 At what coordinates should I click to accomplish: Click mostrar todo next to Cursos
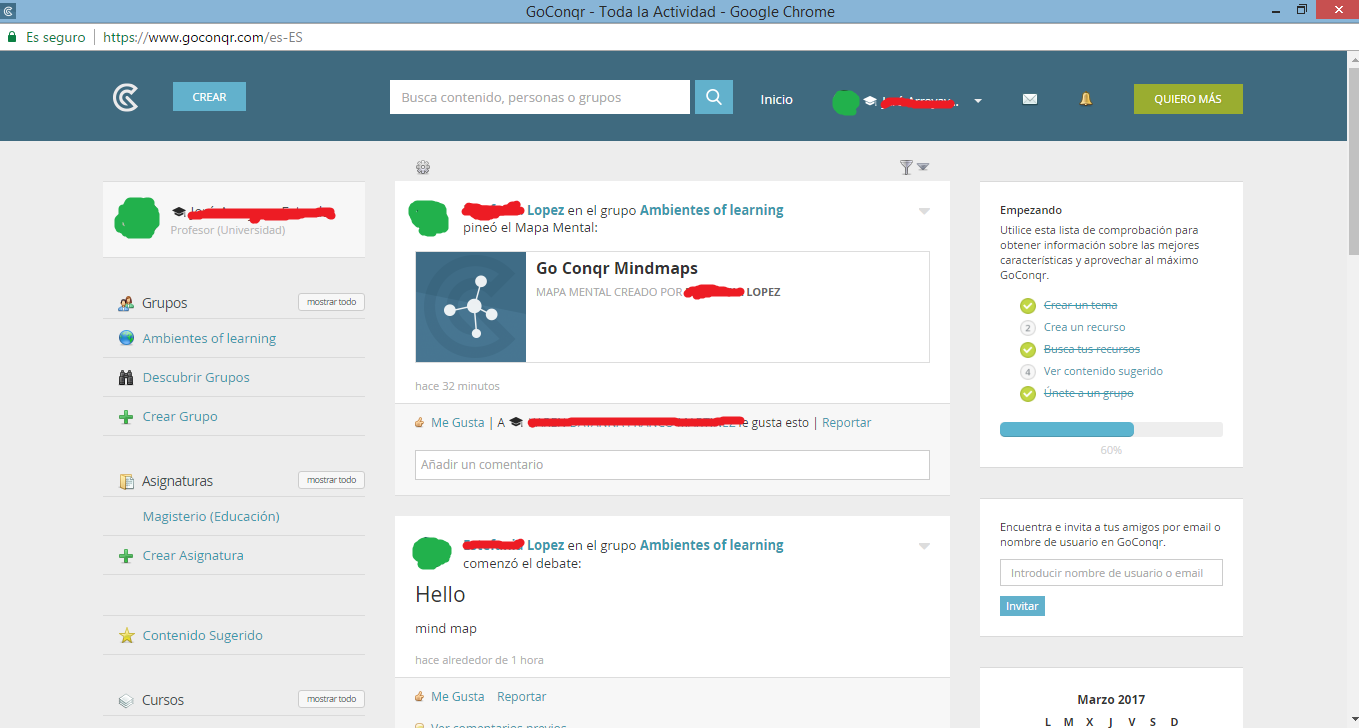[331, 699]
